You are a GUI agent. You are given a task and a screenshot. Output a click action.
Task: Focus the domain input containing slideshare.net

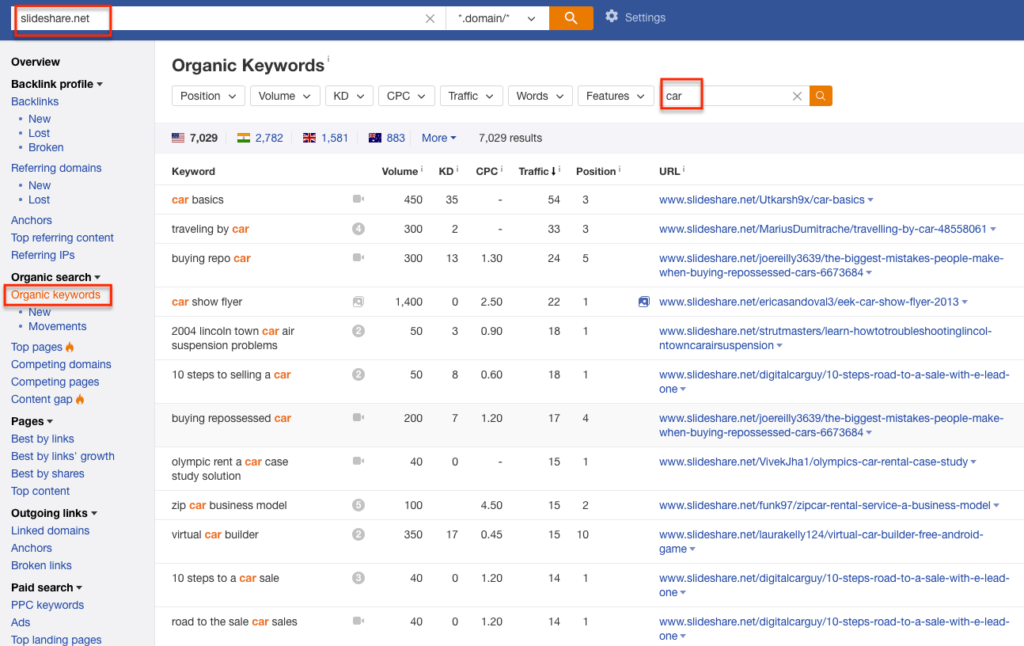pyautogui.click(x=219, y=18)
